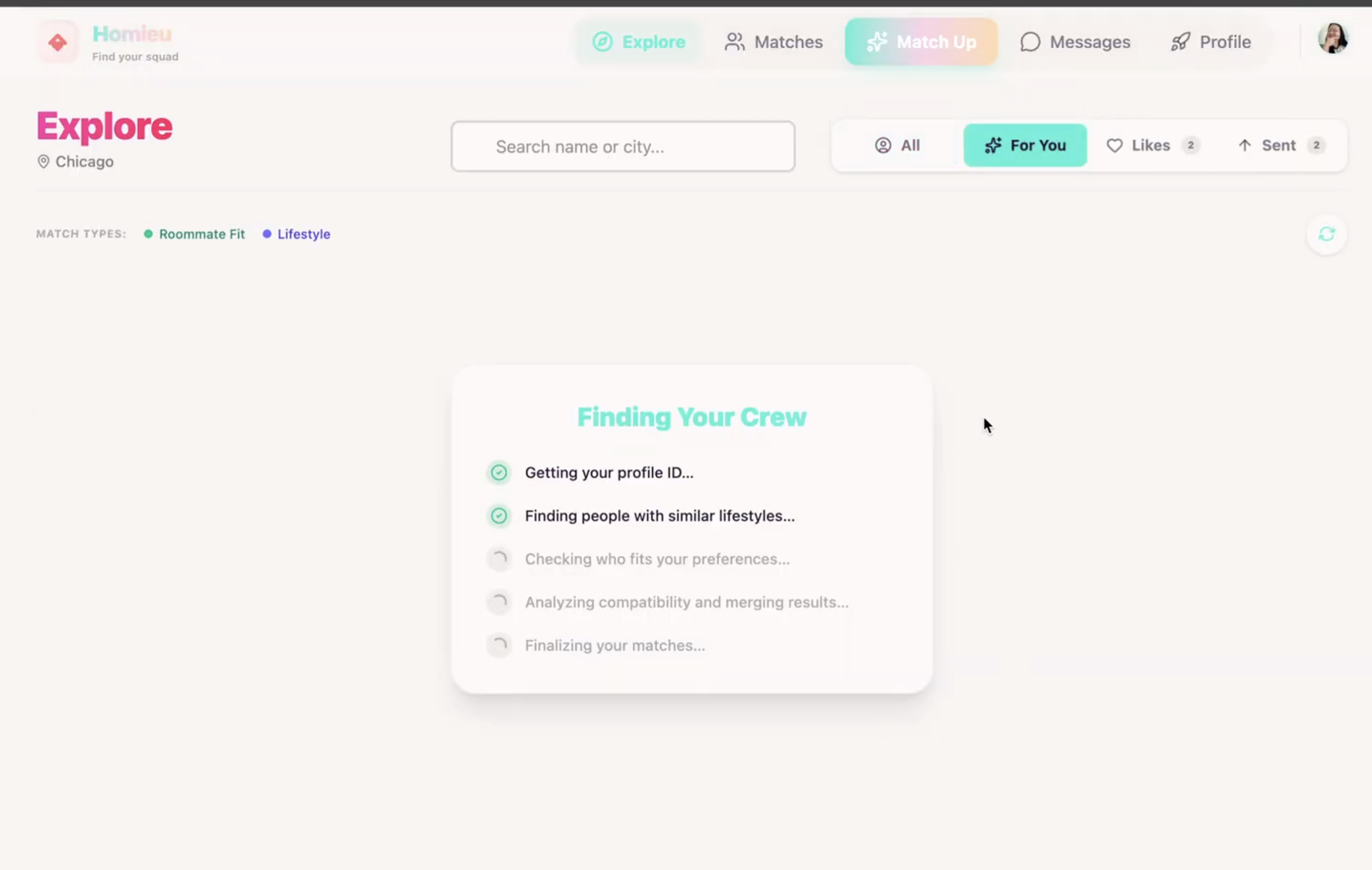The width and height of the screenshot is (1372, 870).
Task: Click the rocket icon next to Profile
Action: coord(1180,42)
